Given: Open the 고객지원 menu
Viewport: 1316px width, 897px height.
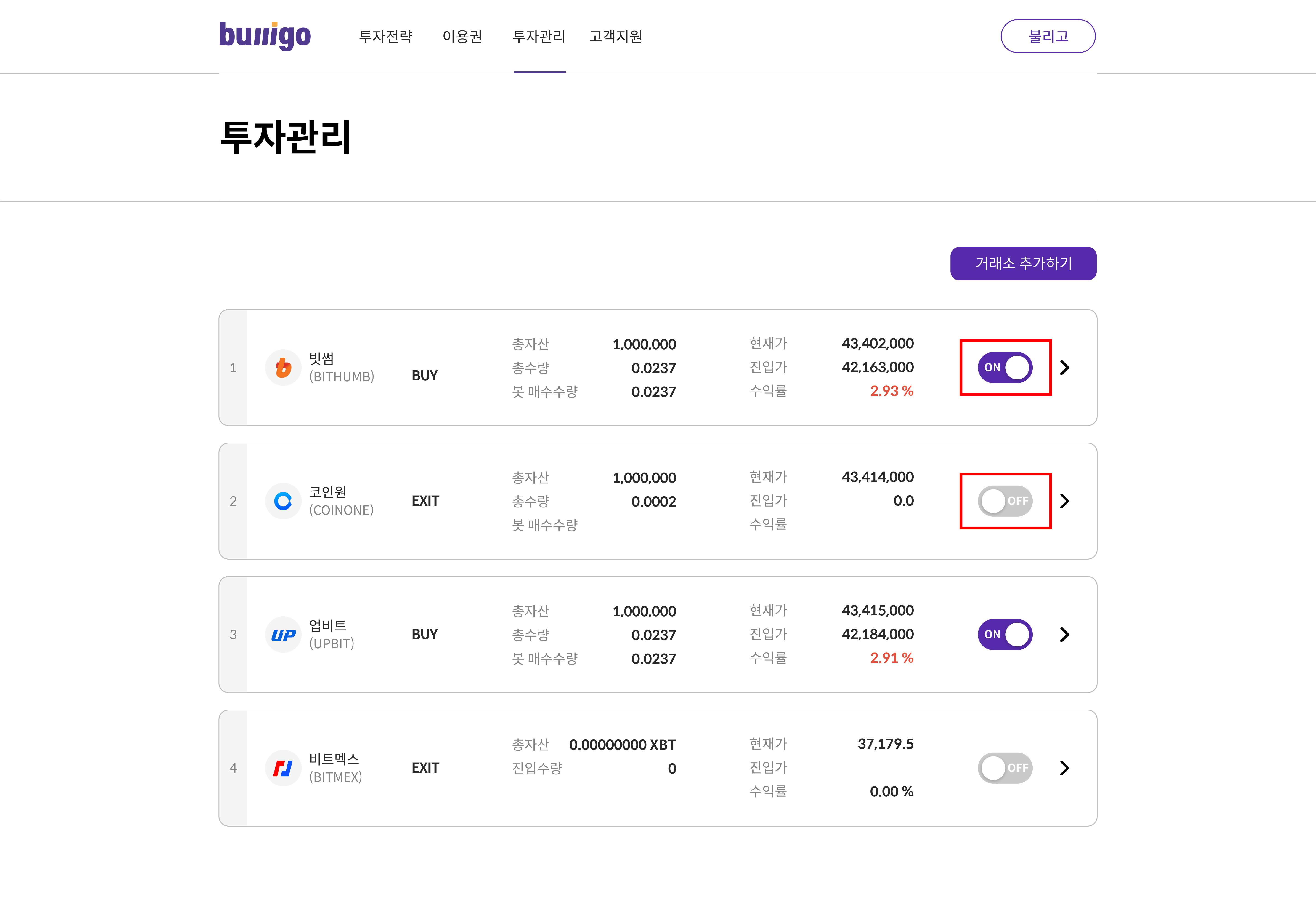Looking at the screenshot, I should pos(616,37).
